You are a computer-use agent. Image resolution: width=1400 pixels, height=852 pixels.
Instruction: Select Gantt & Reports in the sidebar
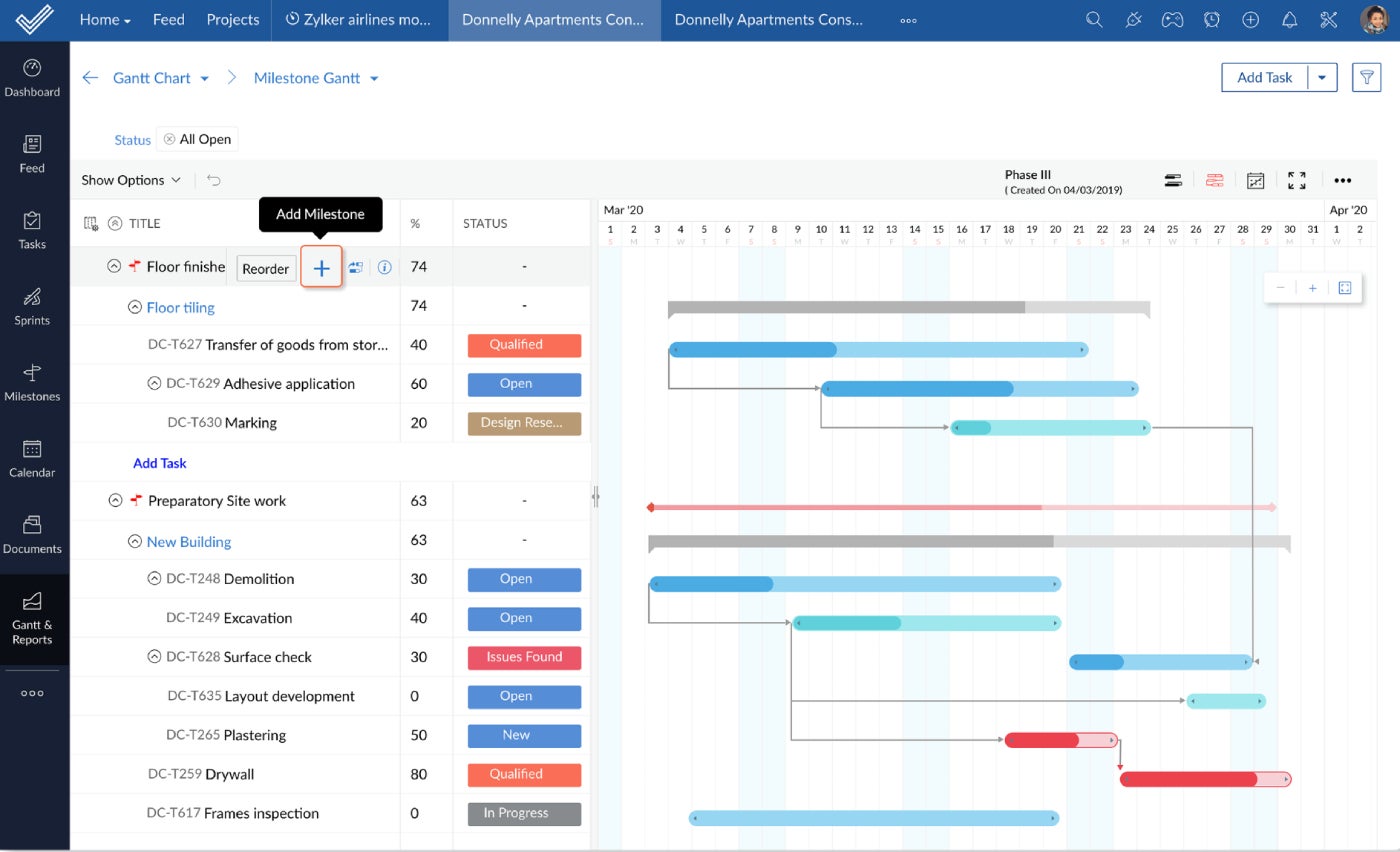[x=32, y=619]
